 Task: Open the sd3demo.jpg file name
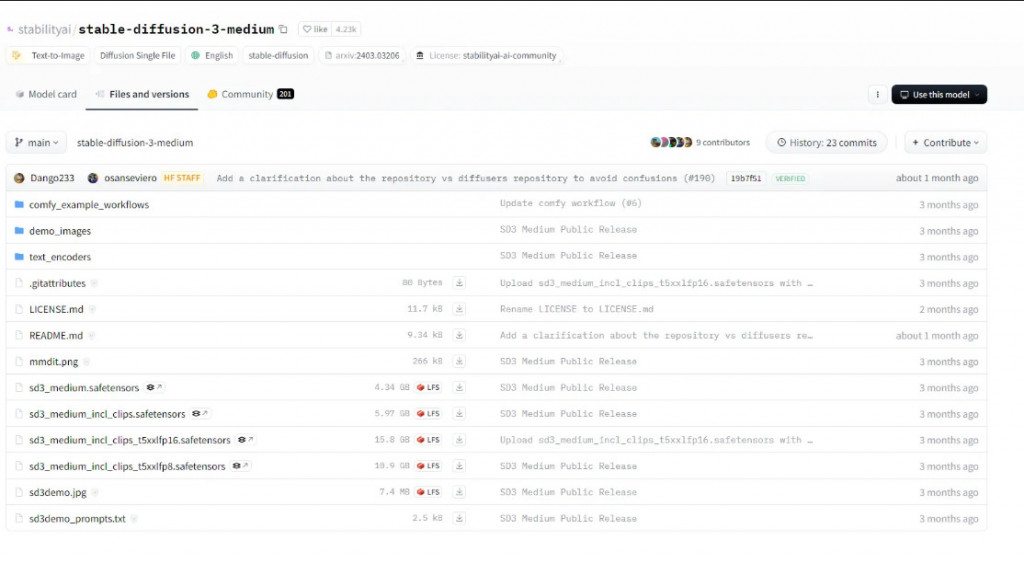[57, 492]
